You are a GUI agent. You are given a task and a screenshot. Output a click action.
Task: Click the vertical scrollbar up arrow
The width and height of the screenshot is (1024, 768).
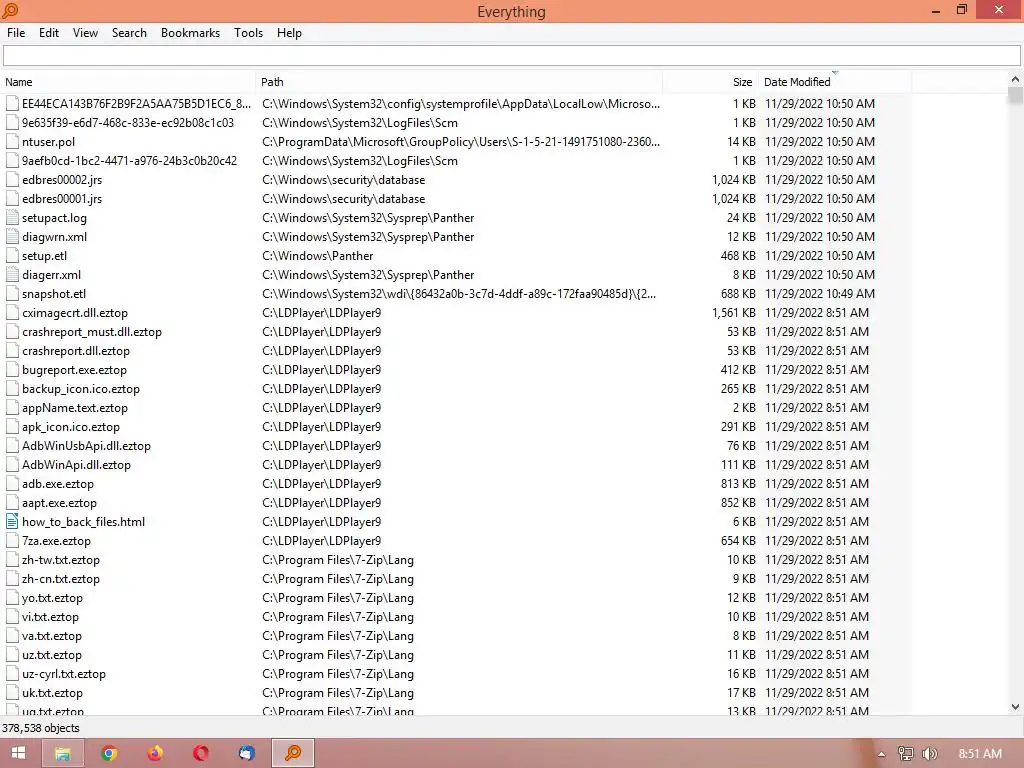tap(1015, 79)
